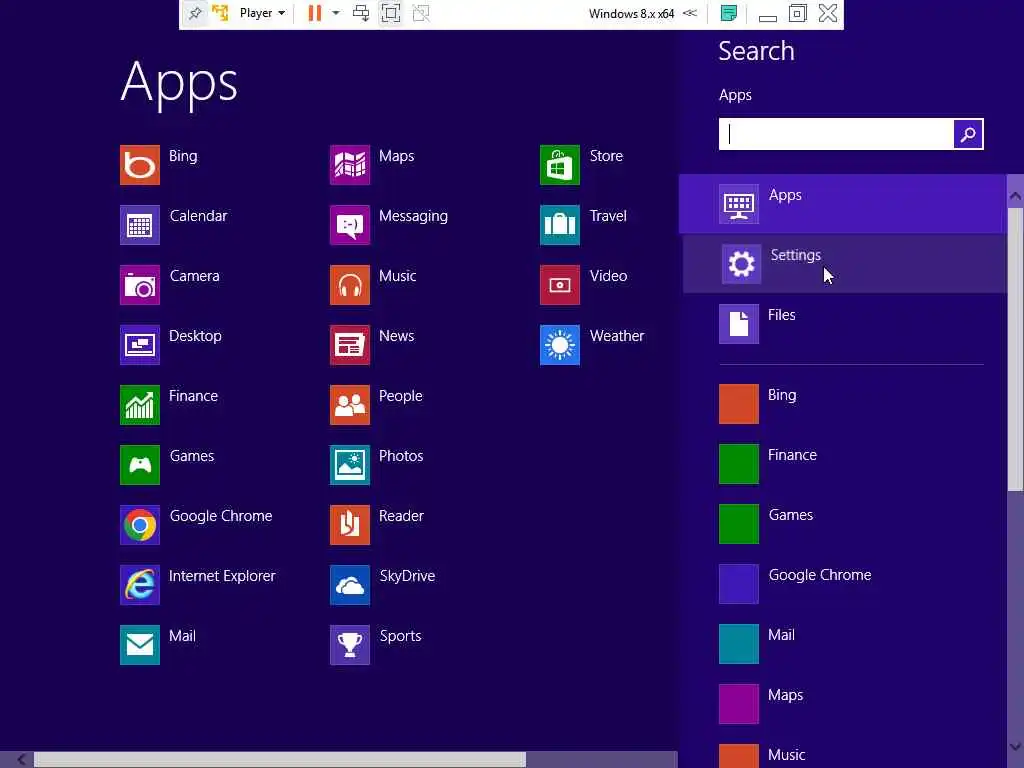Screen dimensions: 1024x768
Task: Click the VMware library icon beside Player
Action: (x=220, y=13)
